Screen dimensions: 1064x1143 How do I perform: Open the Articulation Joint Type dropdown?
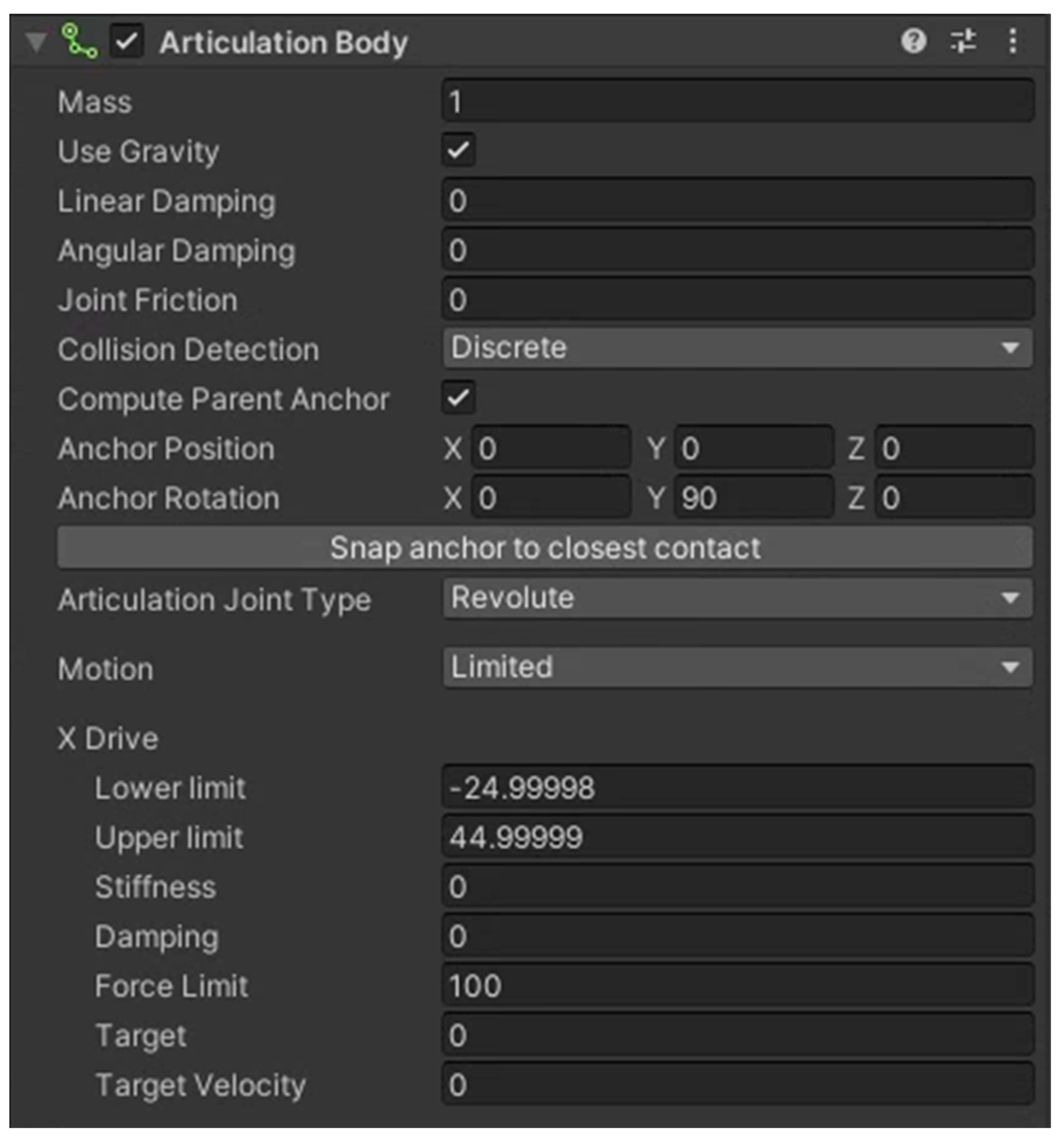pyautogui.click(x=737, y=599)
